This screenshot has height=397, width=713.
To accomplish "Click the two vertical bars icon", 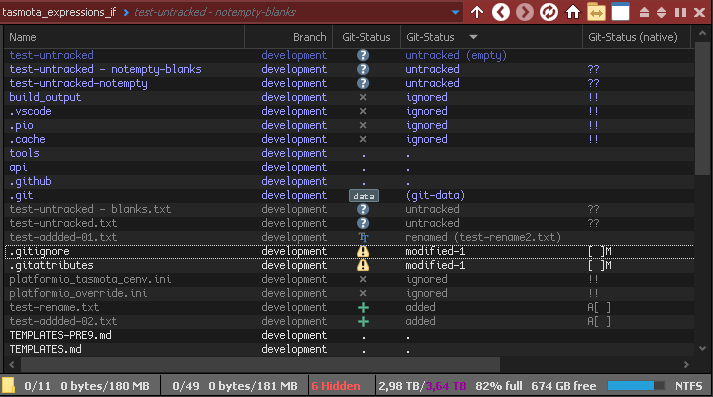I will coord(681,13).
